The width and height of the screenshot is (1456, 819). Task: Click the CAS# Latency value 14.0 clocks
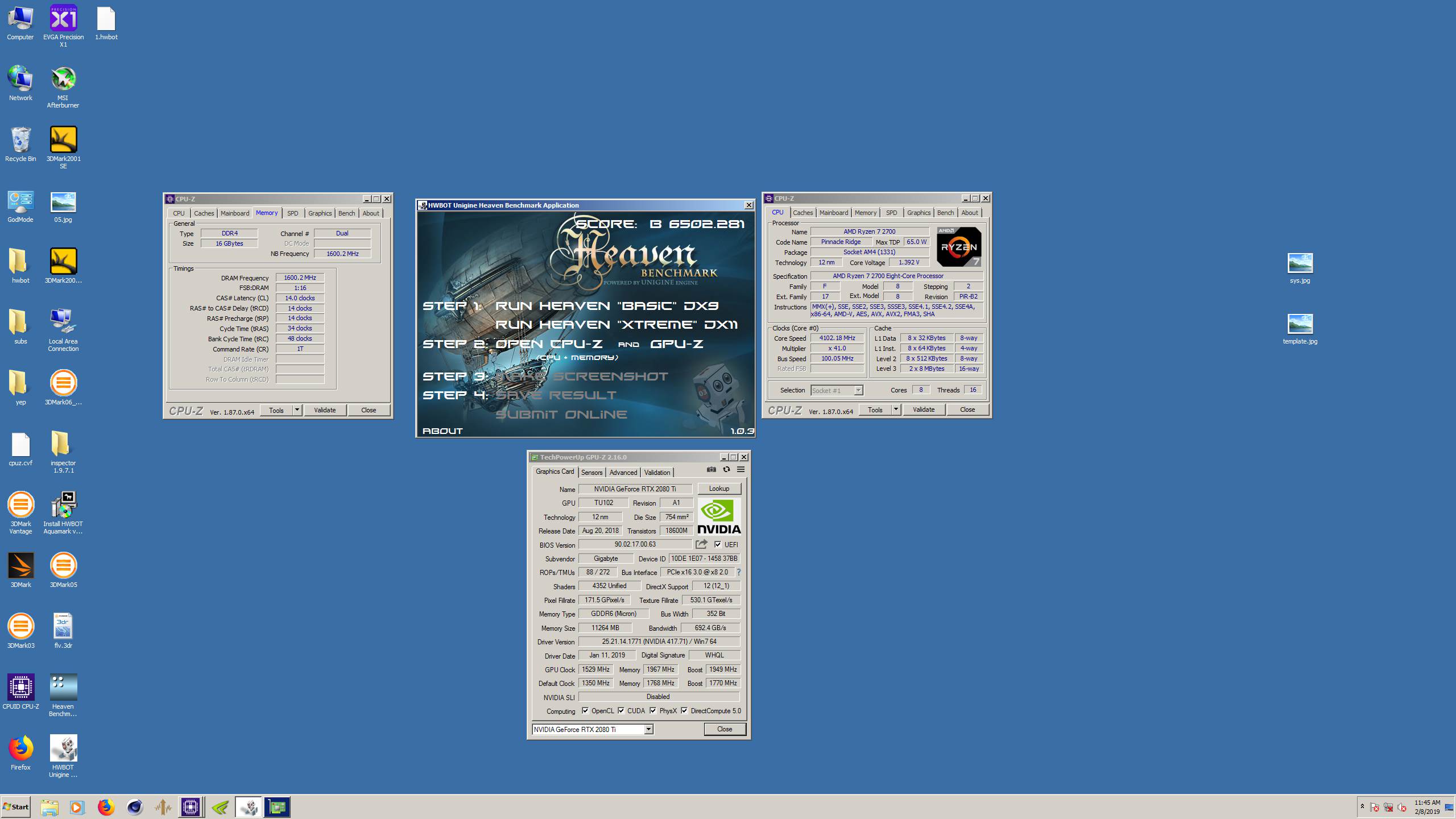[300, 298]
